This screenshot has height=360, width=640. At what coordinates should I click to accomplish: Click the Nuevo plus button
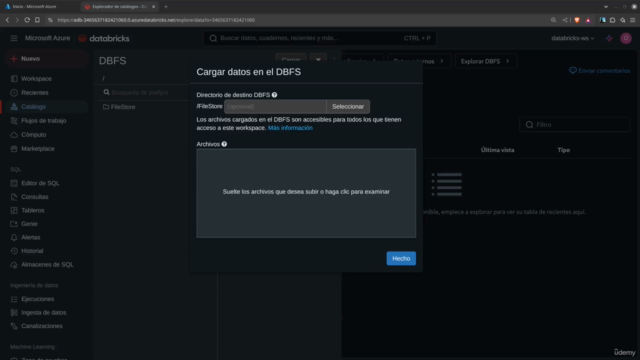tap(47, 59)
